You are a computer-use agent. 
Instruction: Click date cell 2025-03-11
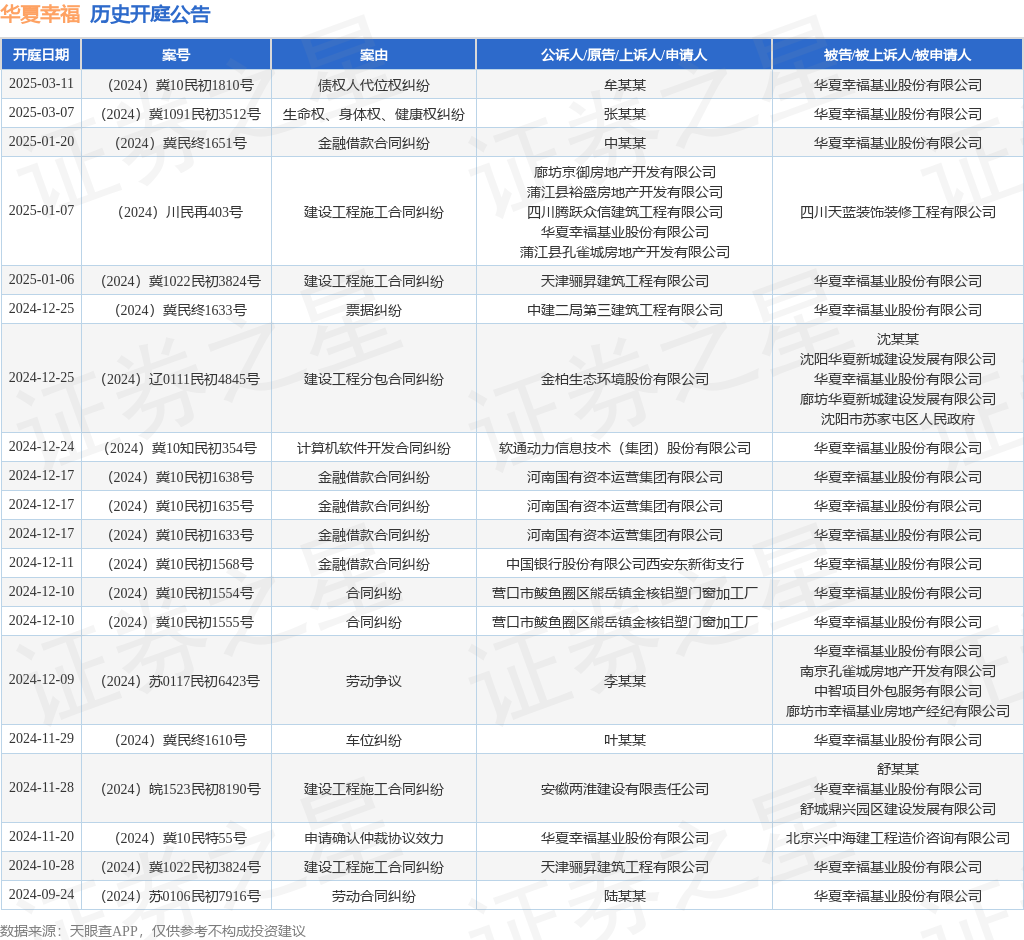click(x=41, y=84)
